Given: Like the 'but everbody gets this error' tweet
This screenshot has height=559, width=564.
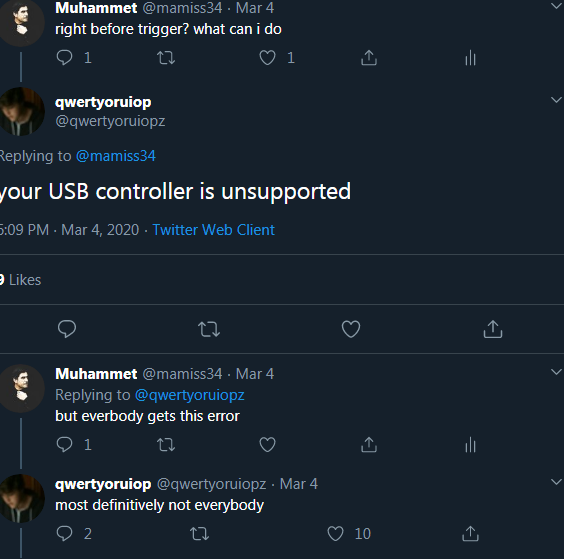Looking at the screenshot, I should 267,445.
